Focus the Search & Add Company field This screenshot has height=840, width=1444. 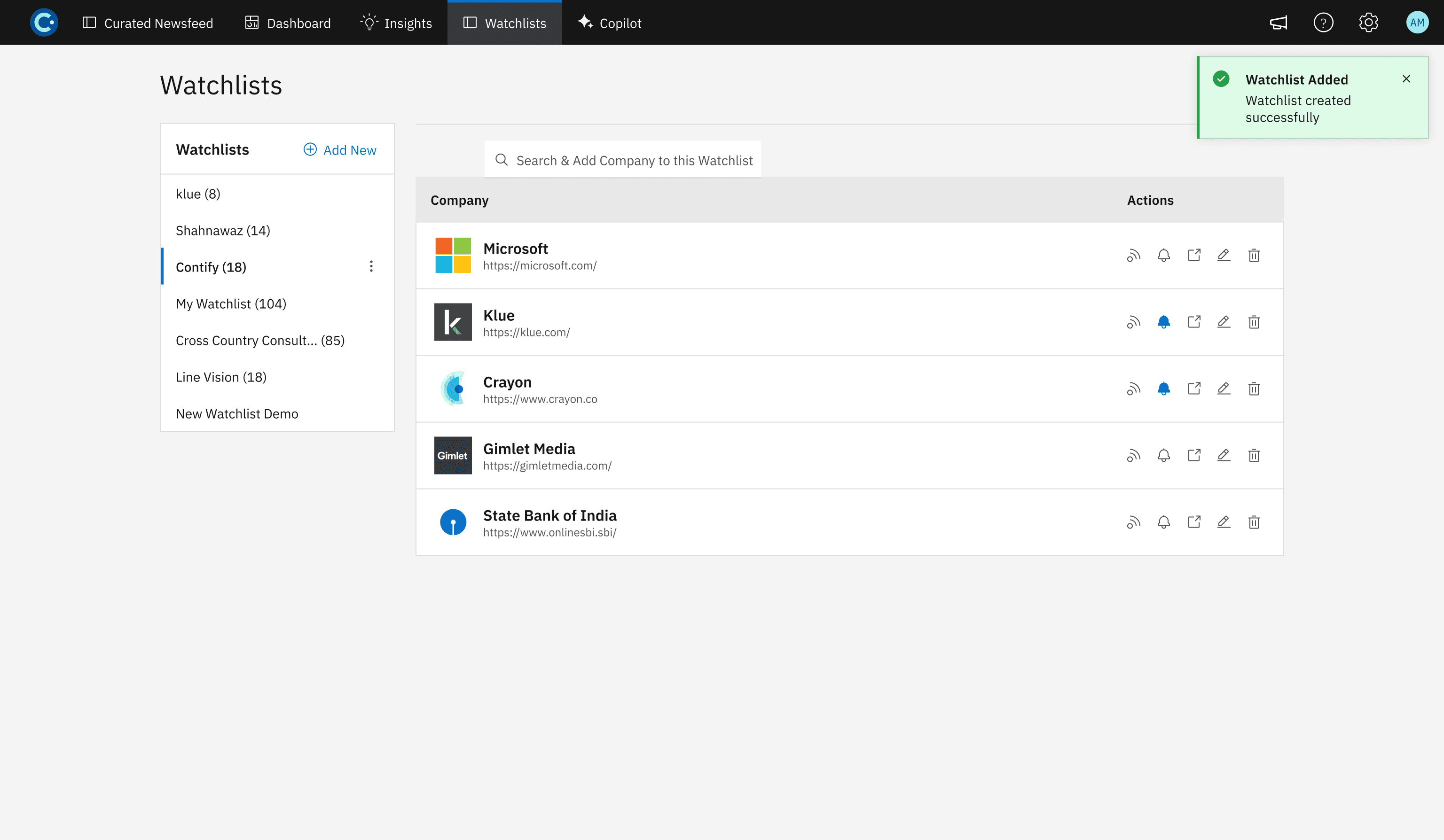623,160
